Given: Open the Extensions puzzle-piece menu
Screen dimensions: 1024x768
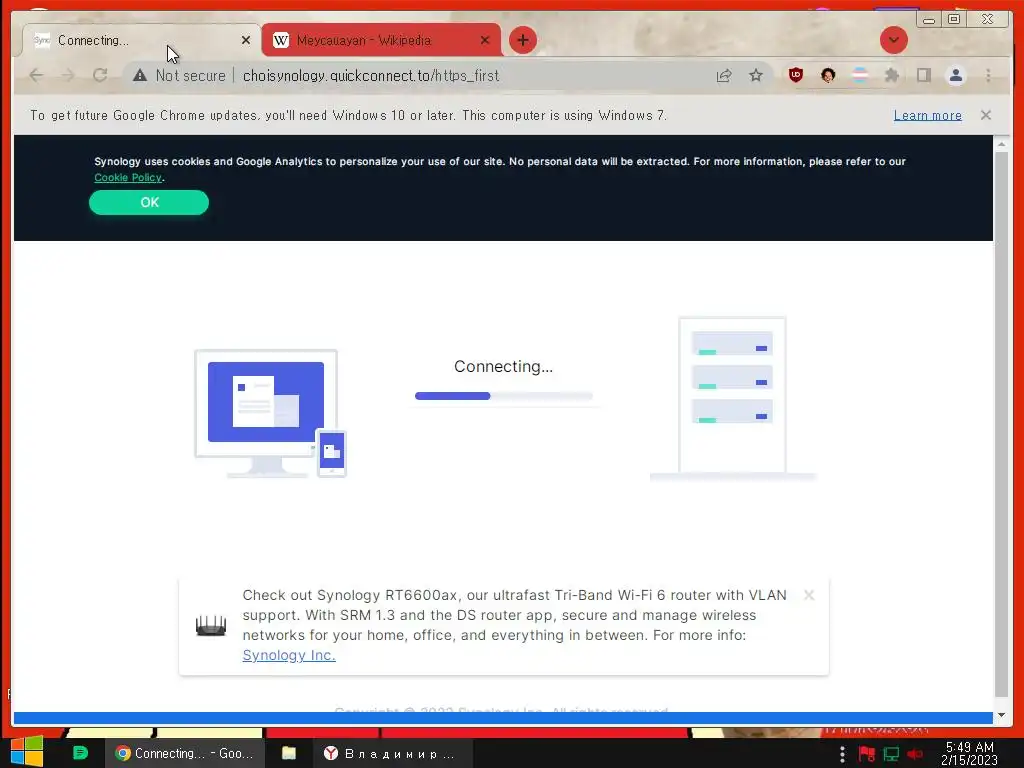Looking at the screenshot, I should coord(891,75).
